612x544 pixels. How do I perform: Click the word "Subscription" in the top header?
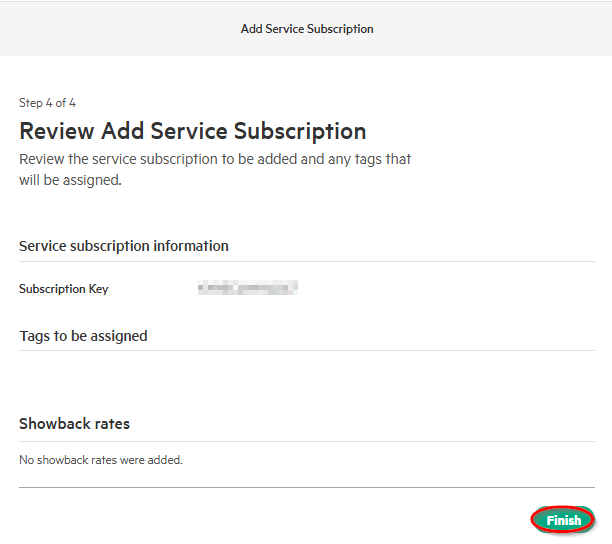(341, 29)
